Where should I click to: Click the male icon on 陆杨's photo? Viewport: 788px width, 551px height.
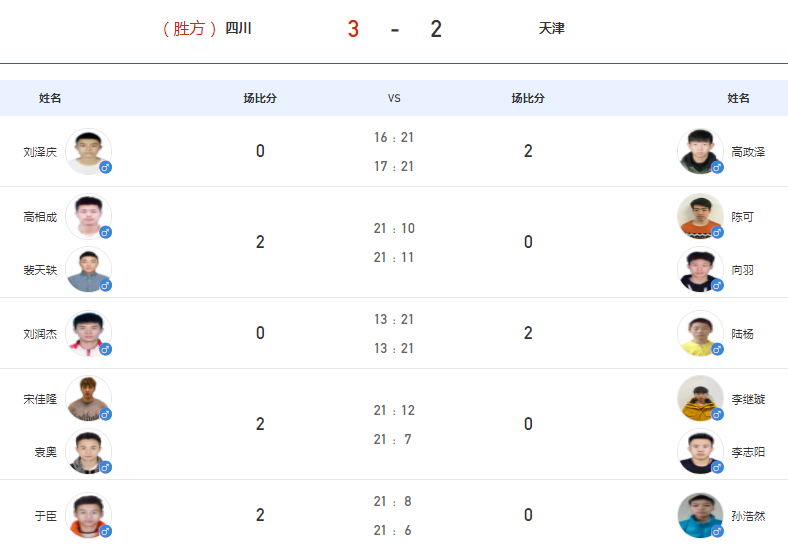[x=717, y=349]
